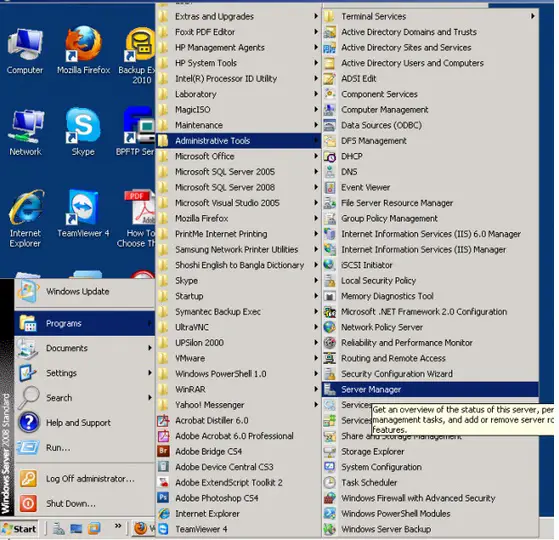Click the Component Services icon
559x540 pixels.
pyautogui.click(x=330, y=94)
